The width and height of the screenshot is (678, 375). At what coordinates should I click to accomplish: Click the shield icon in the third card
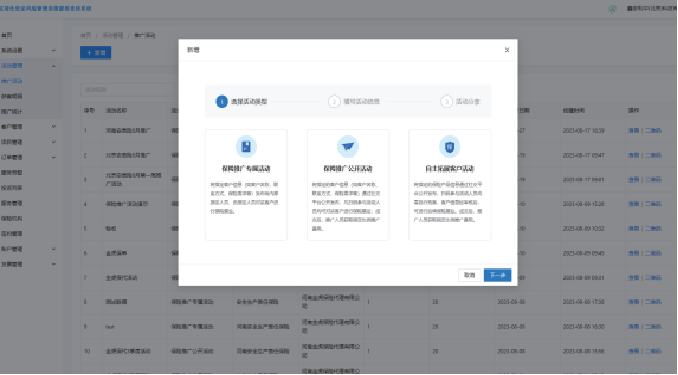pyautogui.click(x=449, y=147)
